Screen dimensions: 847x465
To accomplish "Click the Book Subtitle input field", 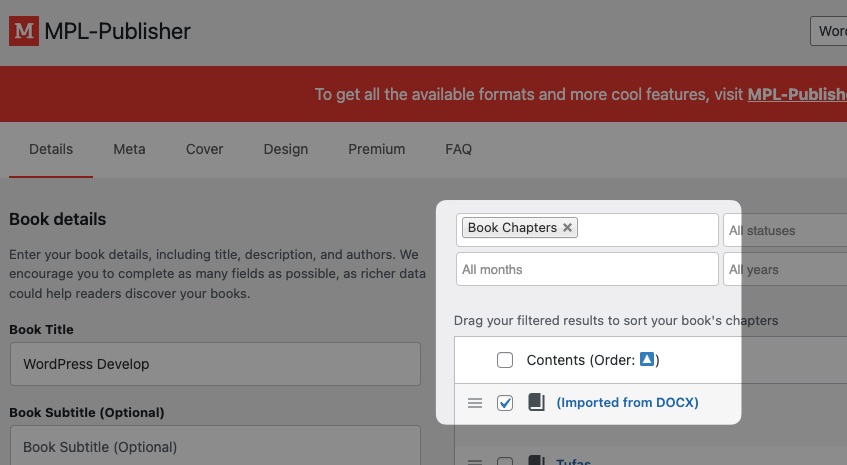I will click(214, 446).
